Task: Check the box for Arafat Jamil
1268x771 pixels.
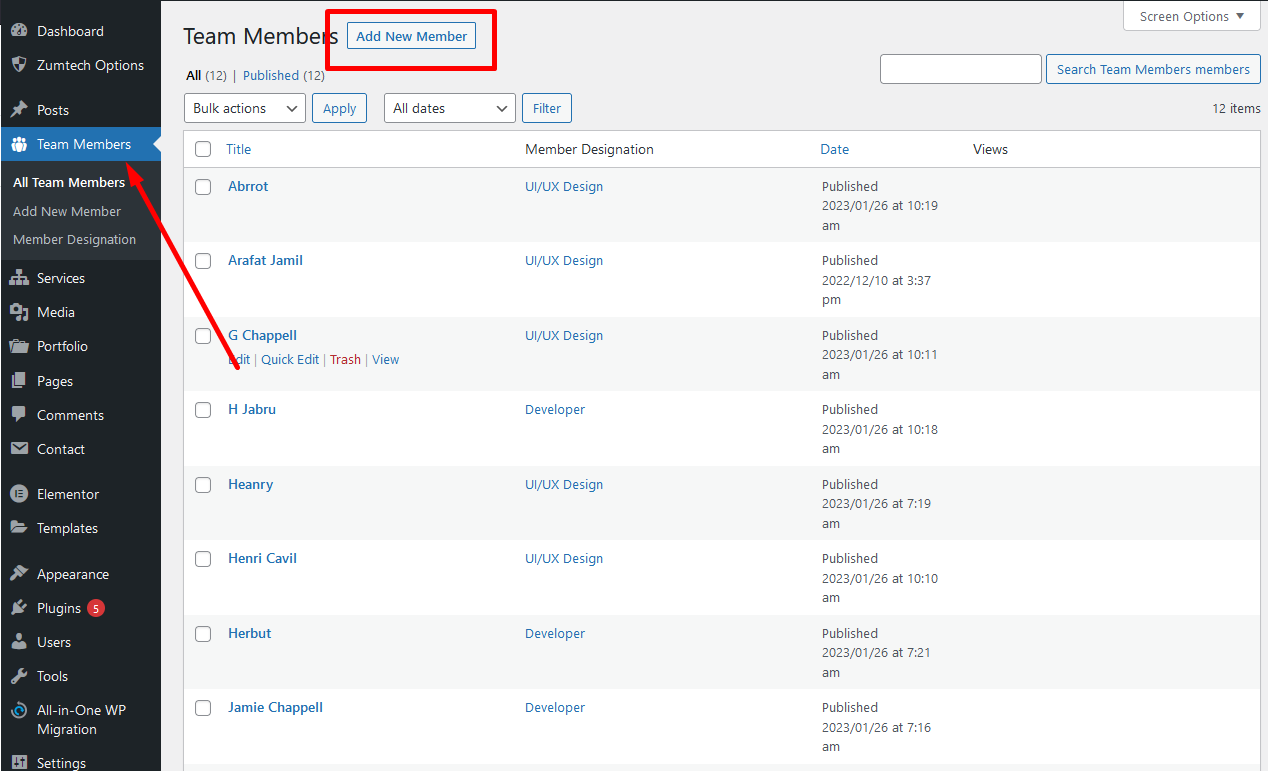Action: coord(203,261)
